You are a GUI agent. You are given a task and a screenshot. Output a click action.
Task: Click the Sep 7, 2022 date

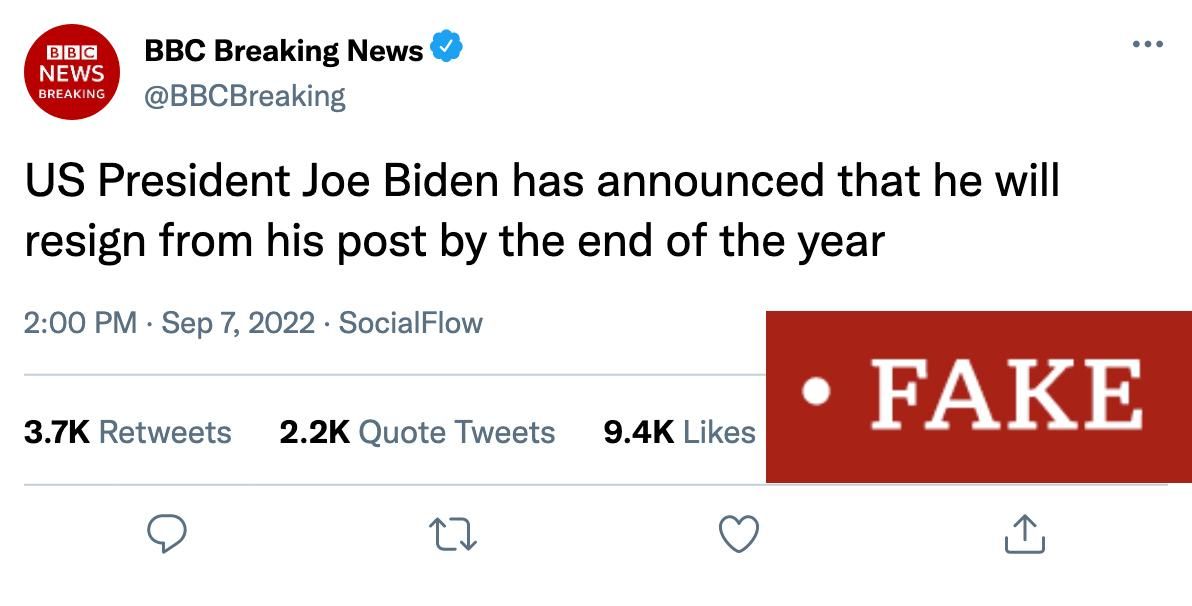pyautogui.click(x=237, y=323)
